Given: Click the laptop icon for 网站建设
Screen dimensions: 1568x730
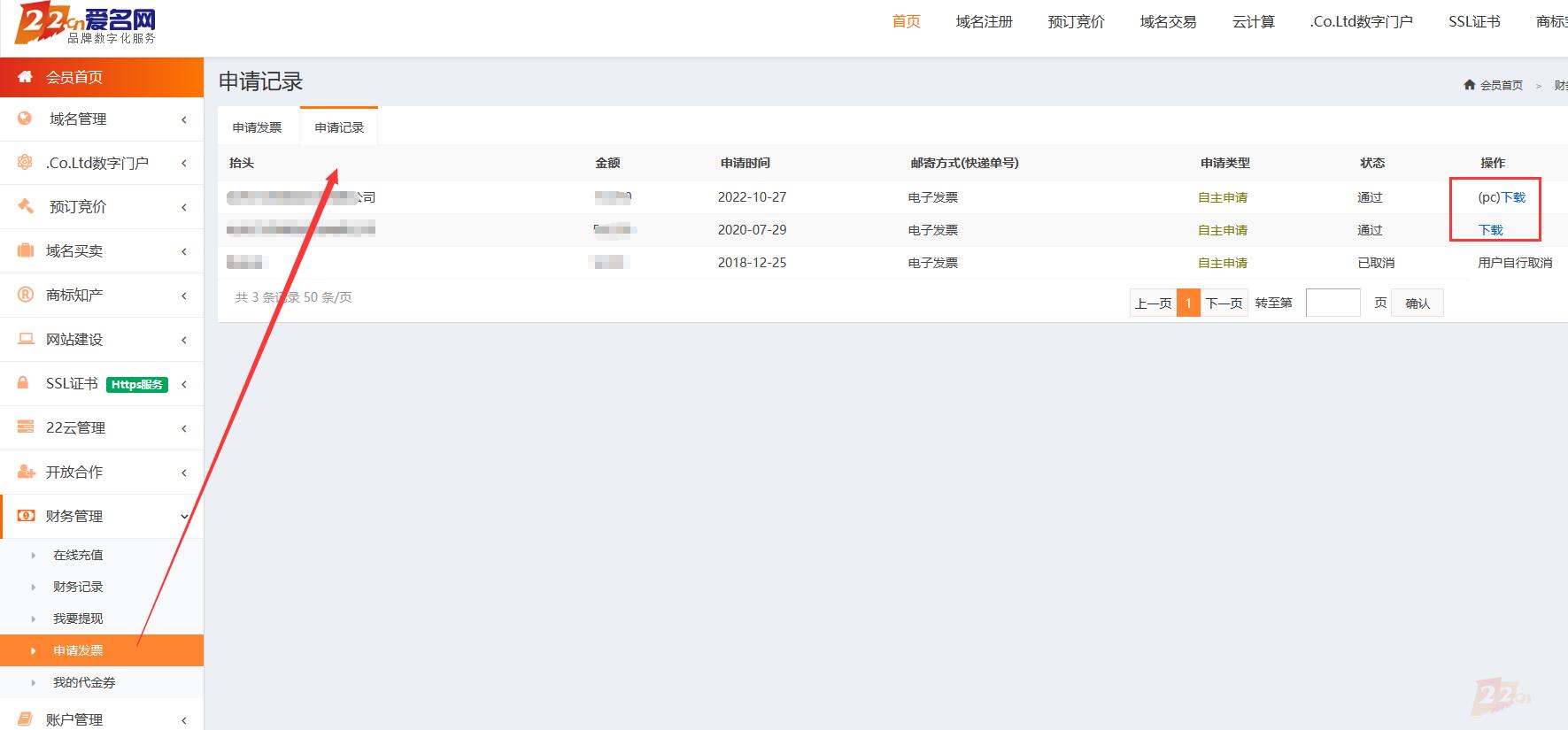Looking at the screenshot, I should [x=25, y=339].
